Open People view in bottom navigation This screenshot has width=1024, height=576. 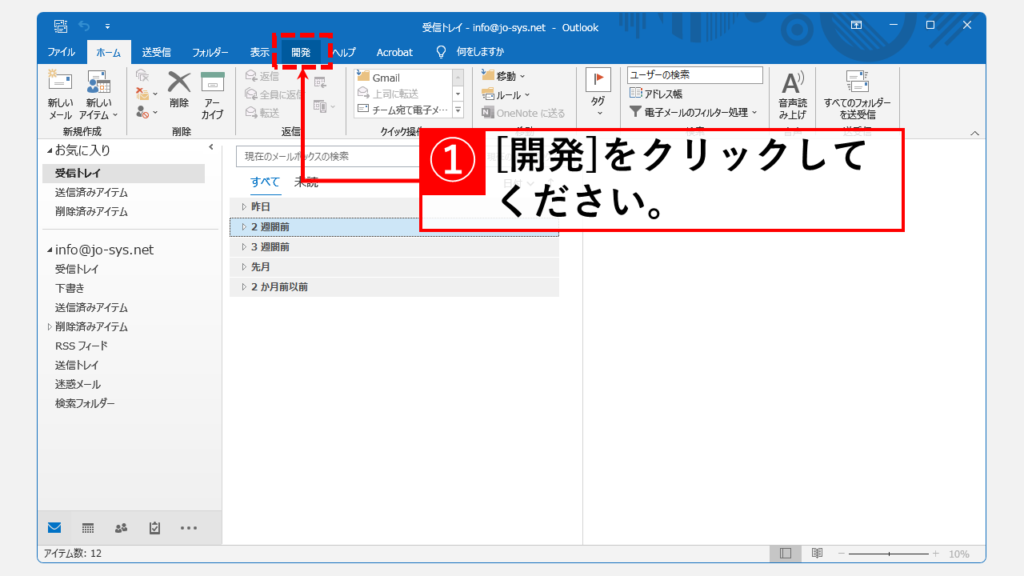121,527
